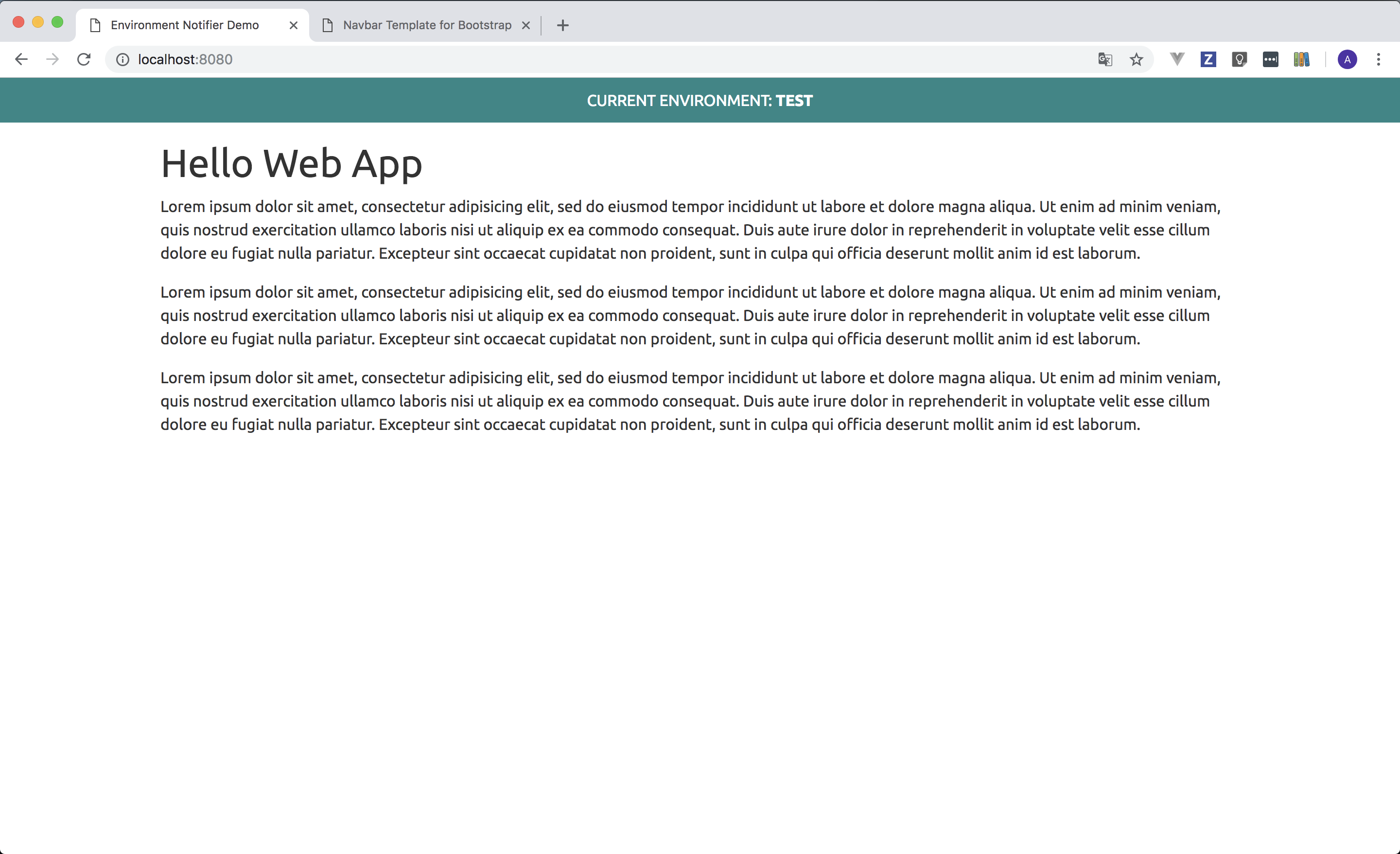The height and width of the screenshot is (854, 1400).
Task: Click the browser back arrow
Action: click(21, 59)
